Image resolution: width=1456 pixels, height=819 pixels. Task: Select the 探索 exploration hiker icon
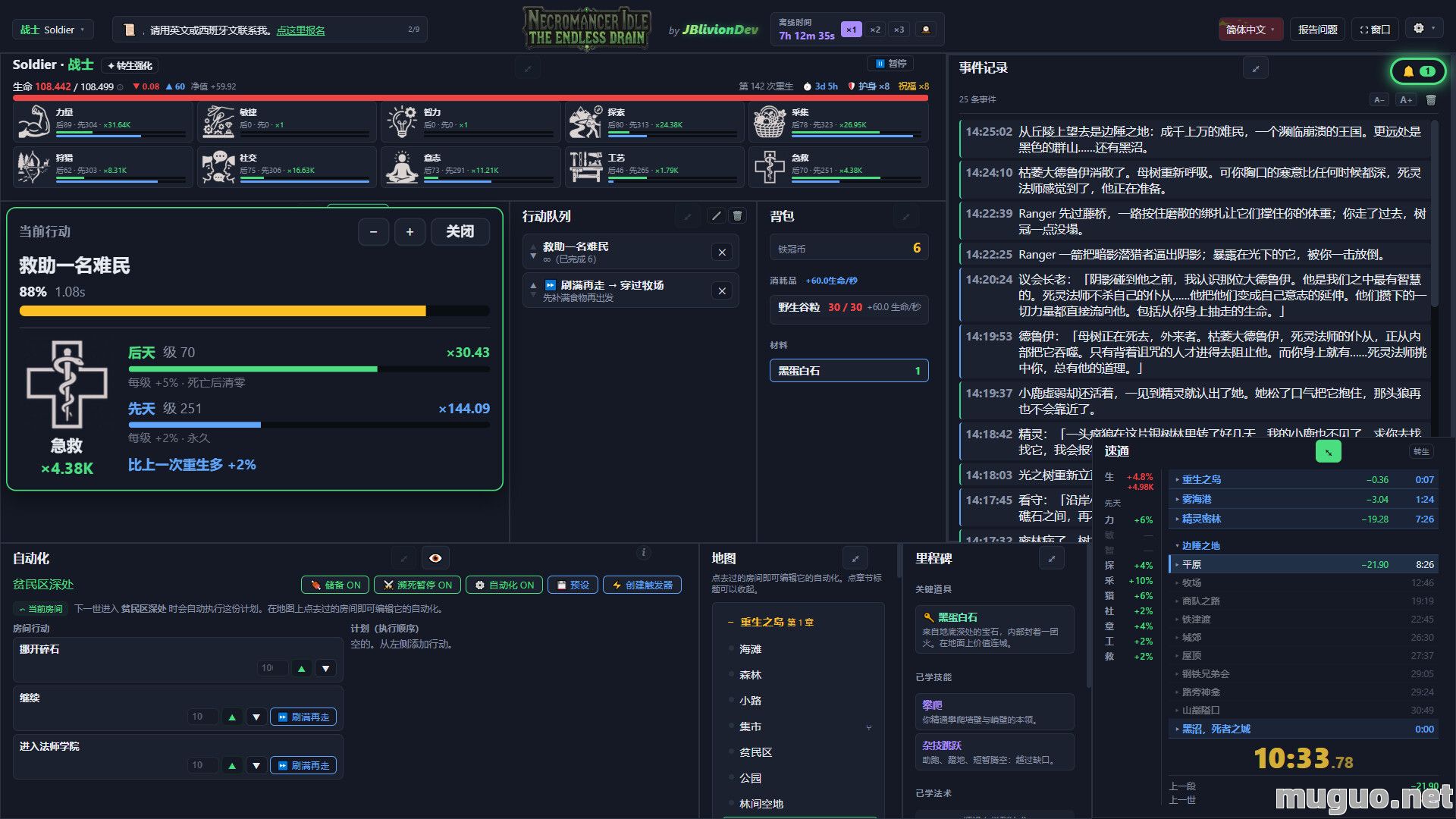click(x=585, y=121)
